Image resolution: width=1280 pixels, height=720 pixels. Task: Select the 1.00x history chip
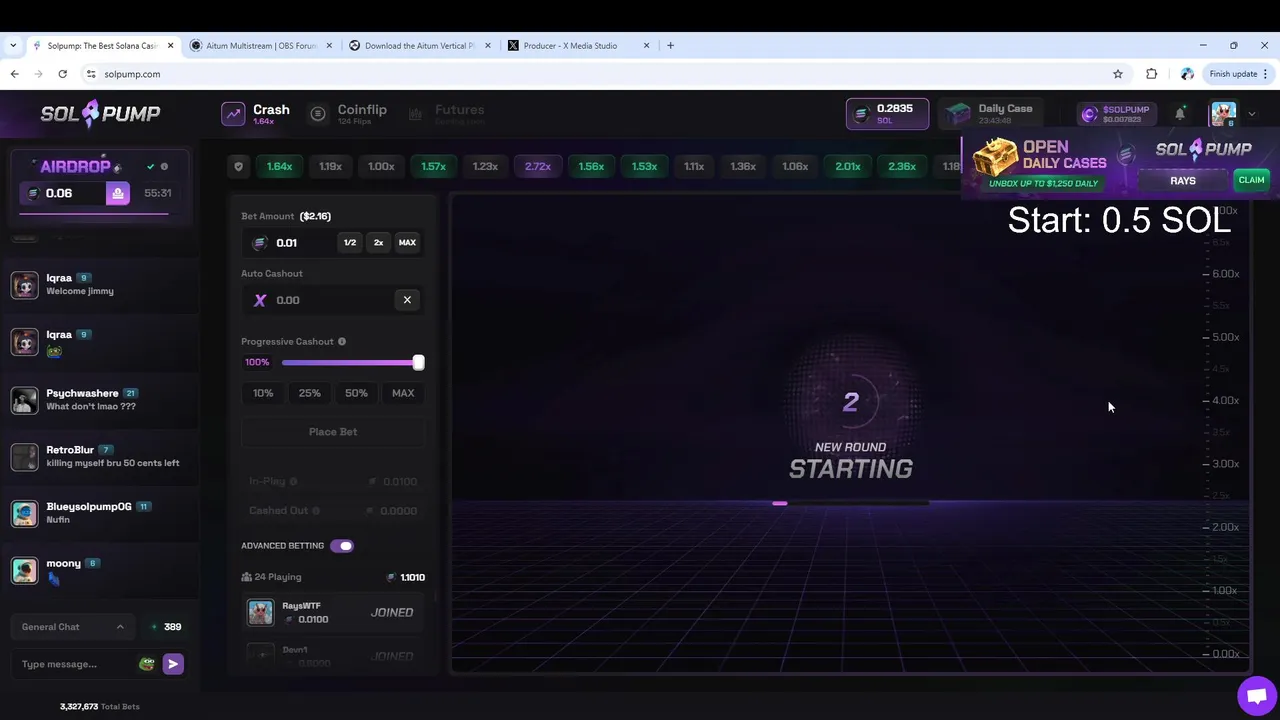381,167
